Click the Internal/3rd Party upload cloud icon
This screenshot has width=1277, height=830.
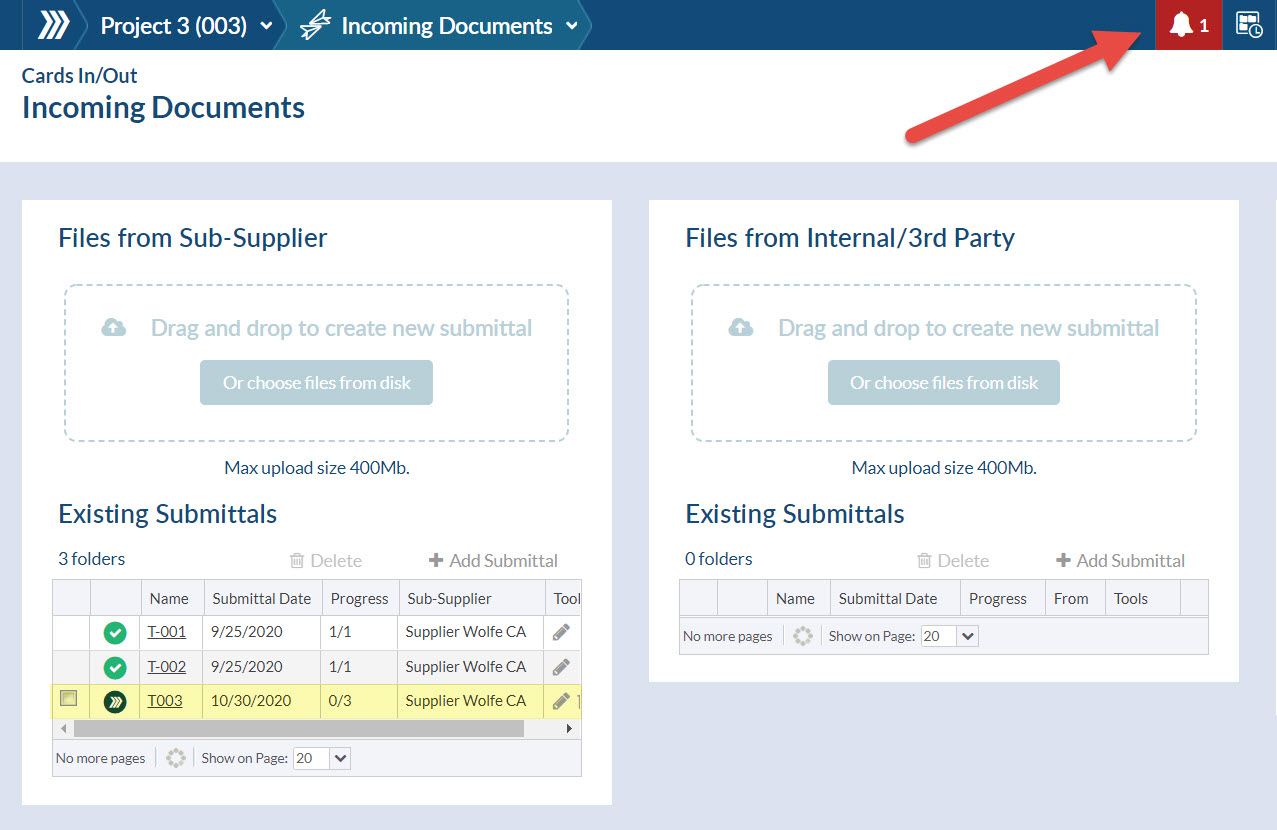[741, 327]
